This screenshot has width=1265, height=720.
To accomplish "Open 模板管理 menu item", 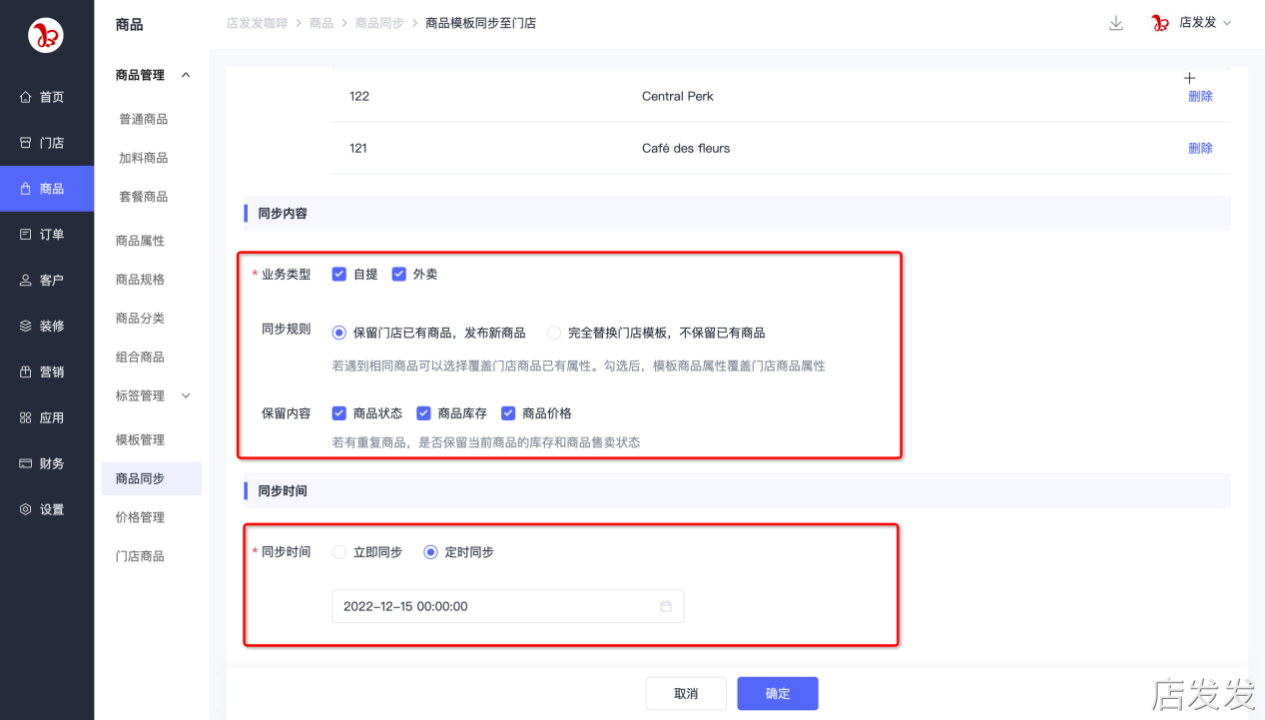I will (x=140, y=440).
